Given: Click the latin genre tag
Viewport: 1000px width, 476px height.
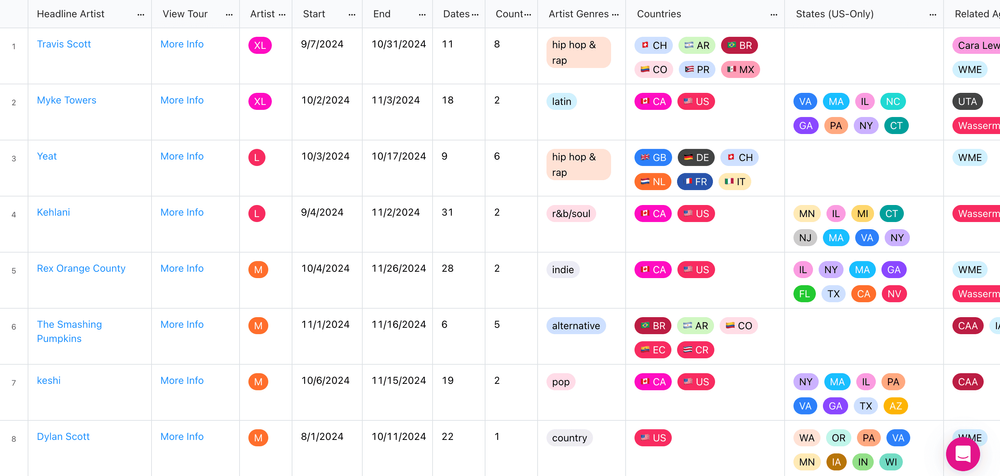Looking at the screenshot, I should [561, 101].
